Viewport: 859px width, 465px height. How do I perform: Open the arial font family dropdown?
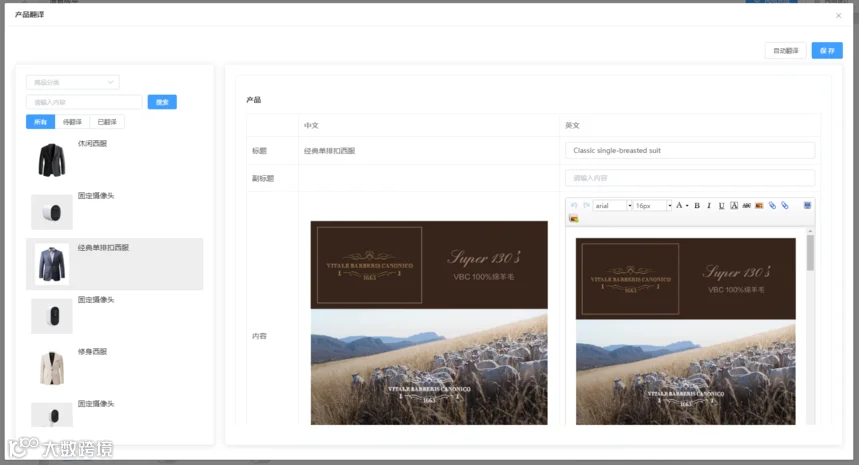coord(613,205)
